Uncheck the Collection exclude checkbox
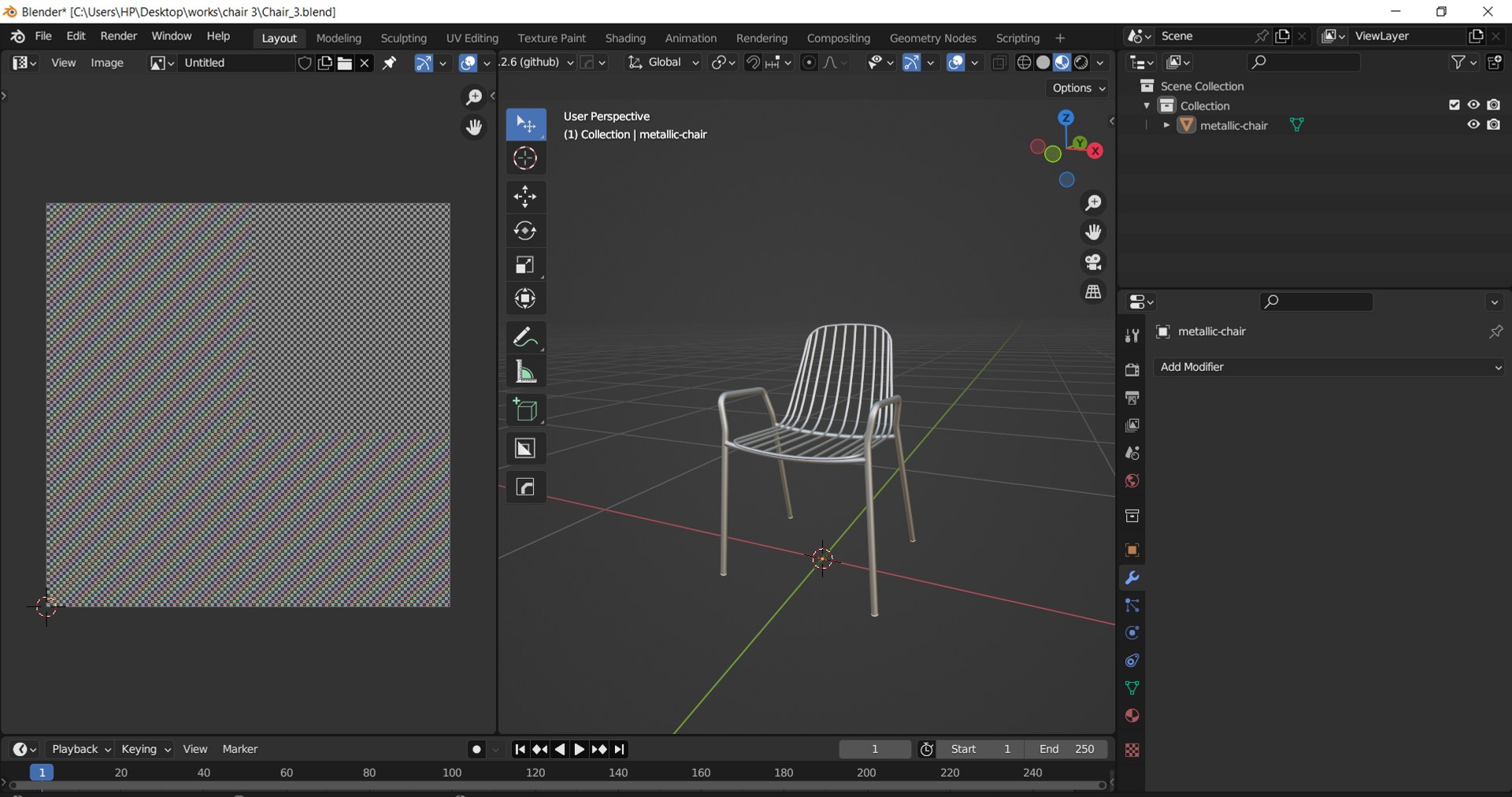 (x=1454, y=105)
